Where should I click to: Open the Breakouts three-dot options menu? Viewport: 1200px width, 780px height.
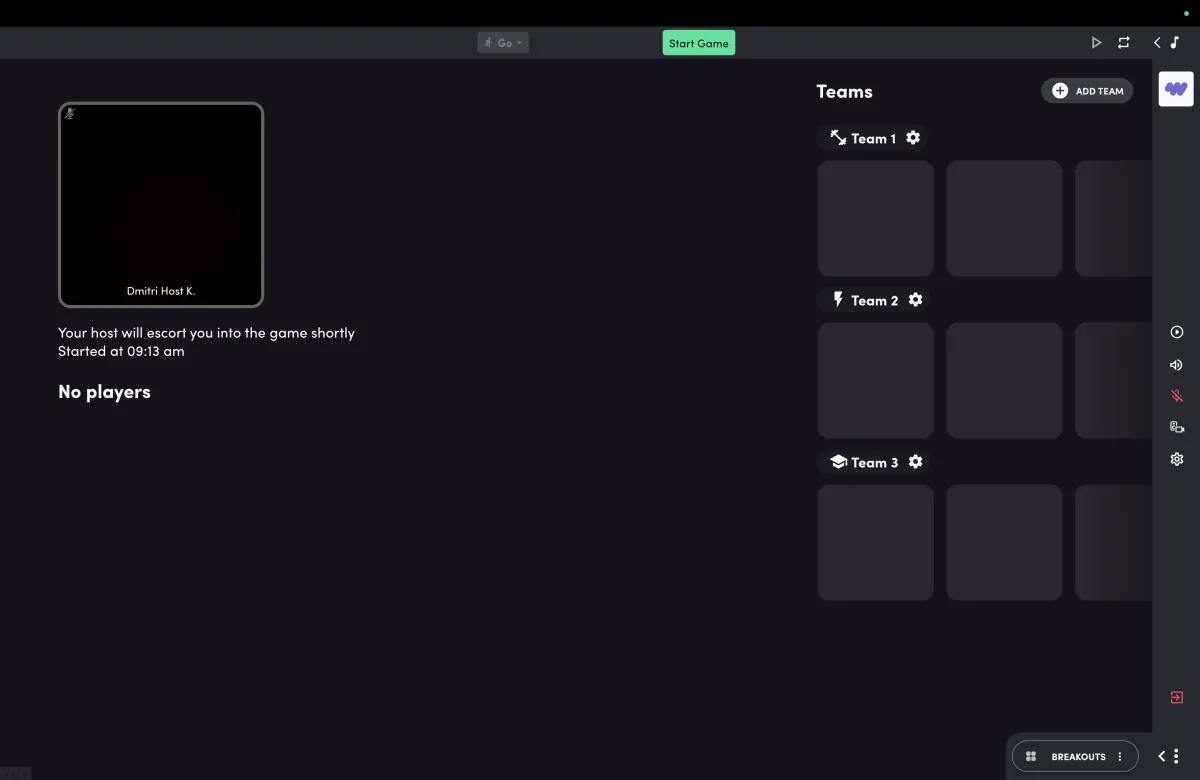point(1120,757)
